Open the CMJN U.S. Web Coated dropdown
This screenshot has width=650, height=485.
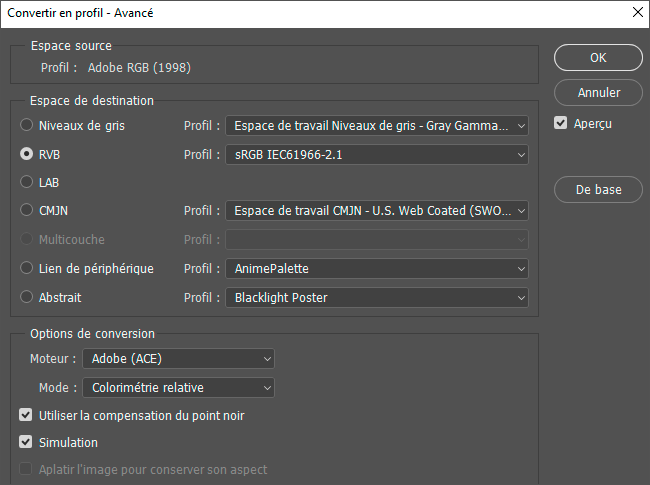point(377,211)
